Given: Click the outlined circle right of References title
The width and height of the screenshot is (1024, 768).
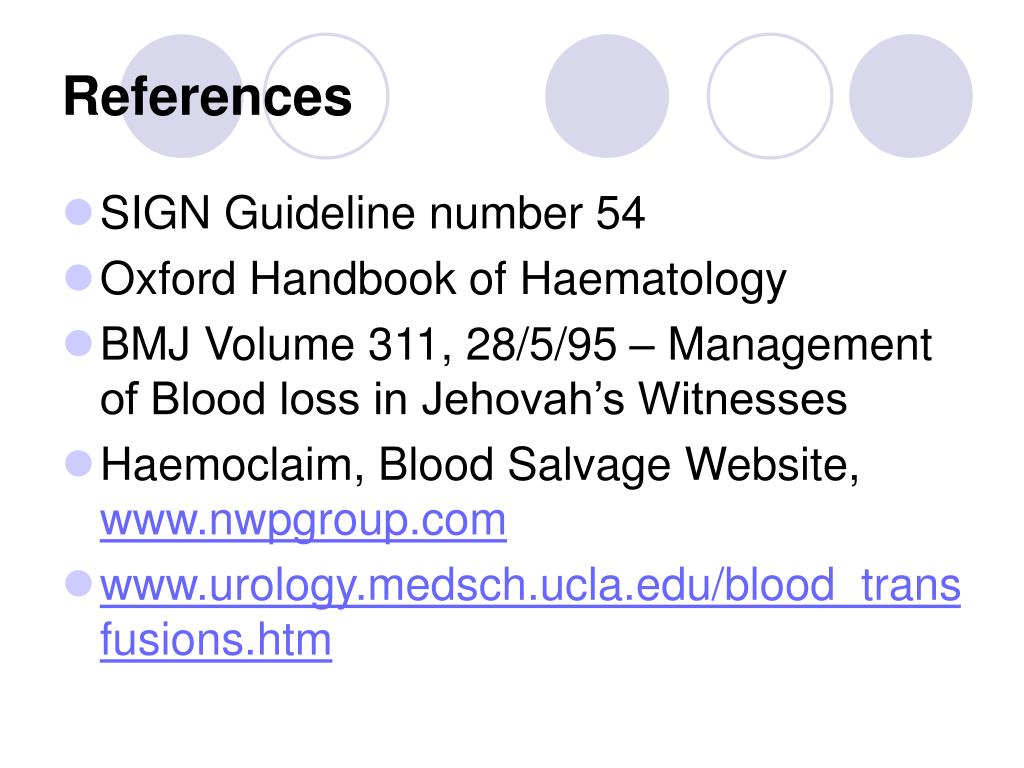Looking at the screenshot, I should (x=326, y=96).
